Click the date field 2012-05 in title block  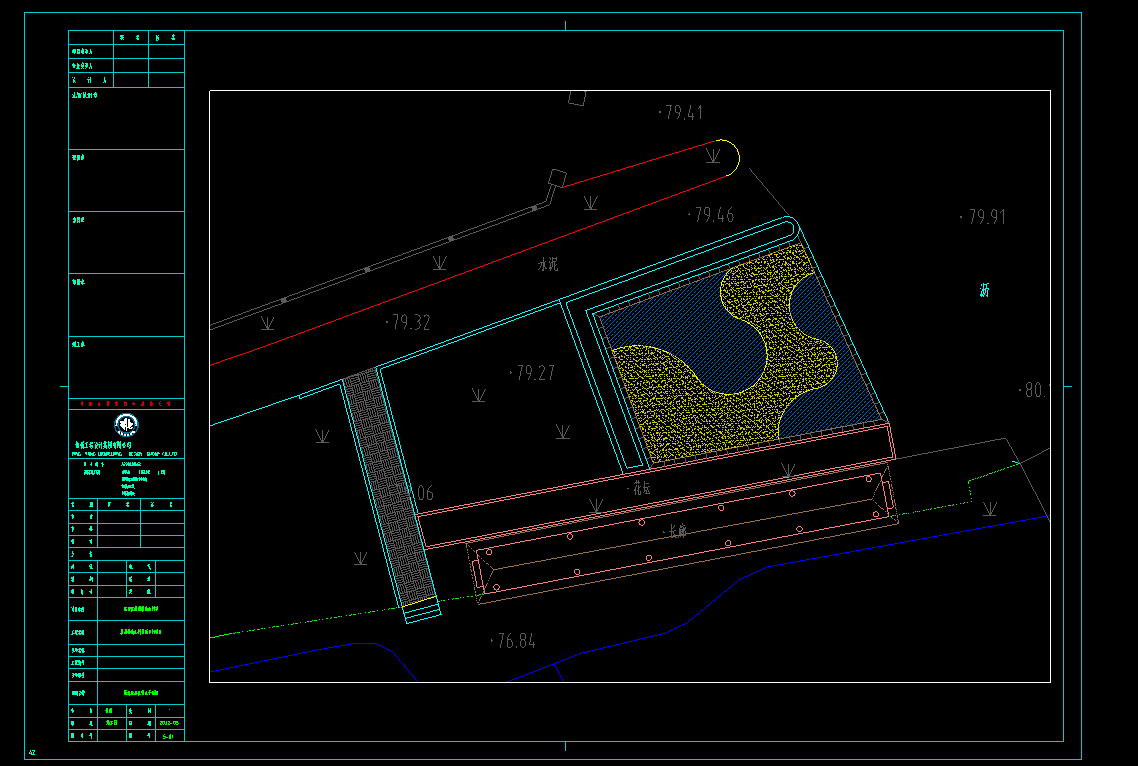pyautogui.click(x=168, y=722)
